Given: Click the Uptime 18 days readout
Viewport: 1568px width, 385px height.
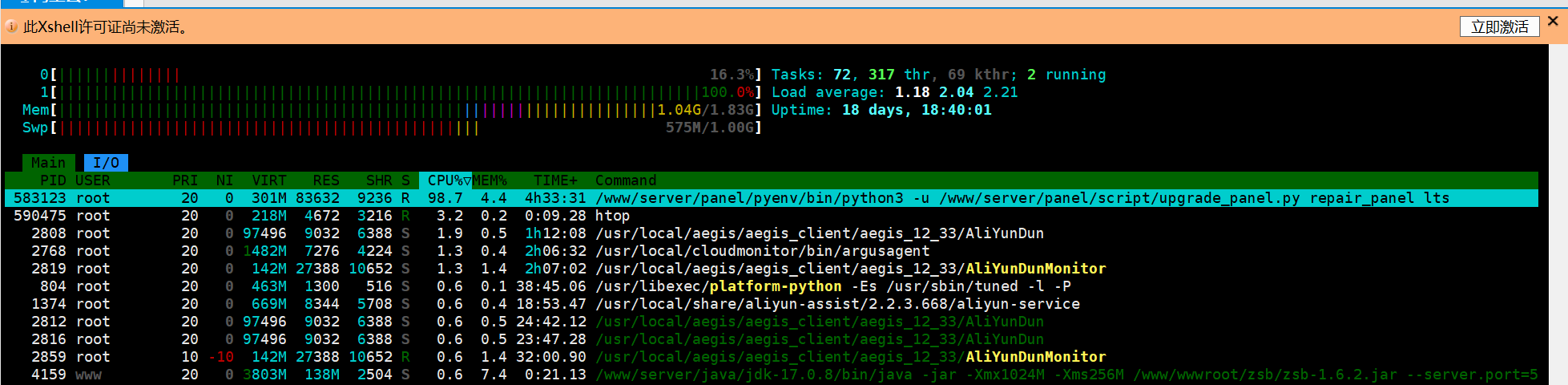Looking at the screenshot, I should (x=881, y=110).
